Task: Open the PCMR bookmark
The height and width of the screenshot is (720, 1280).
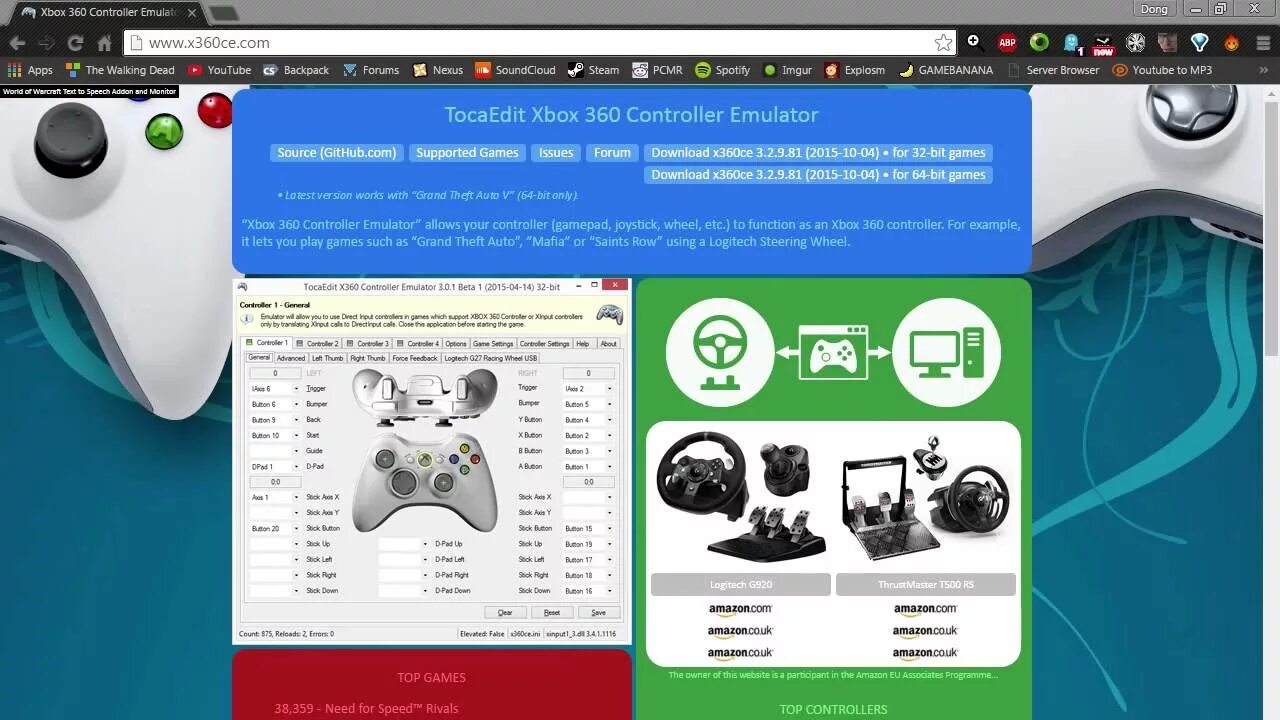Action: coord(657,70)
